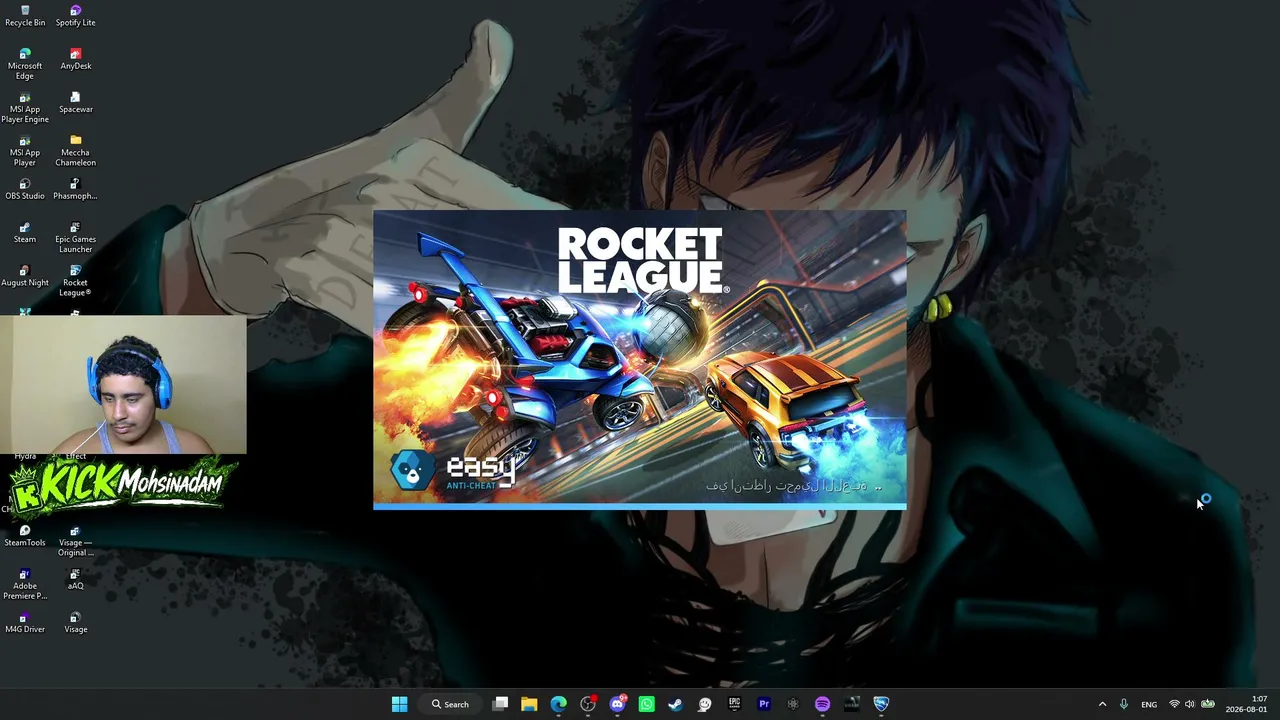Select the Microsoft Edge desktop shortcut
Viewport: 1280px width, 720px height.
(x=25, y=64)
